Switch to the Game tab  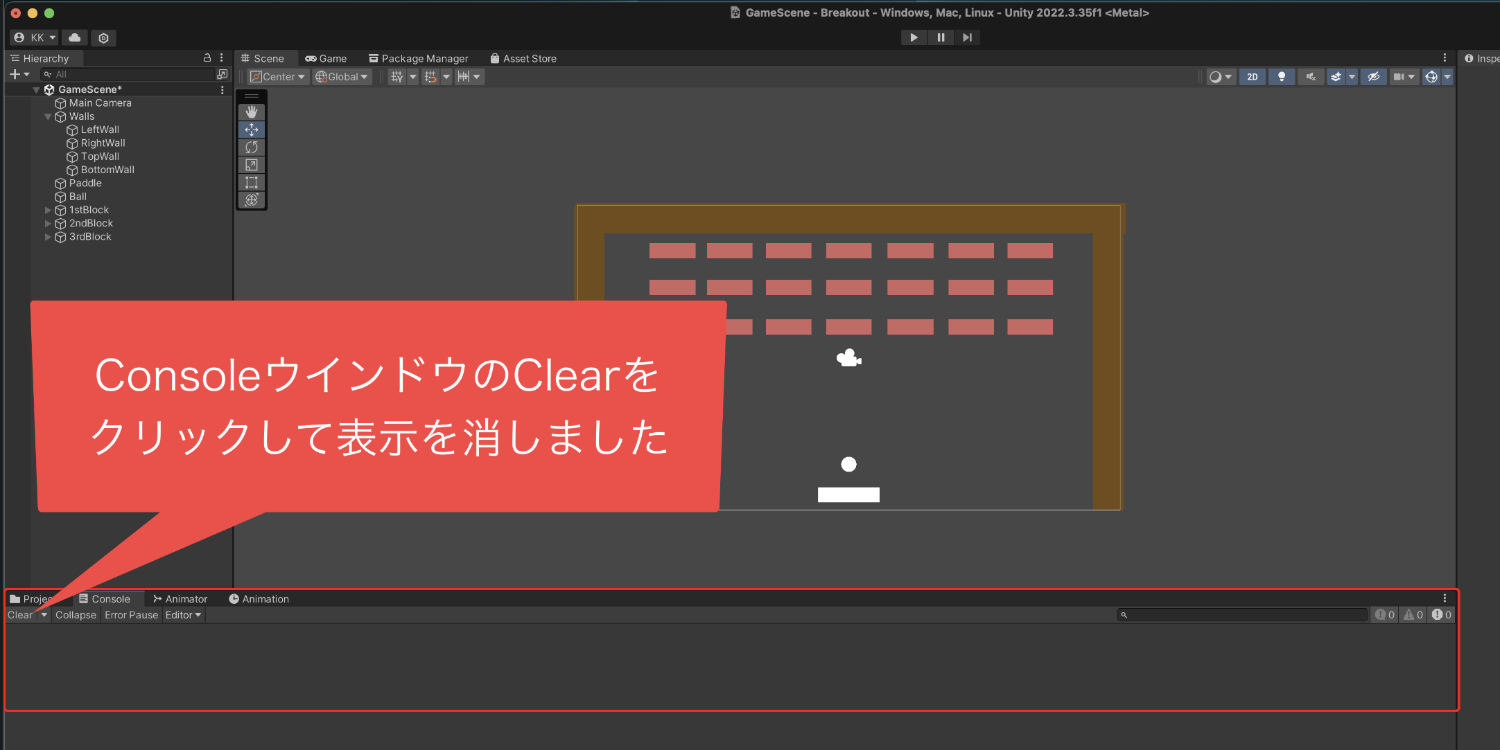click(326, 58)
